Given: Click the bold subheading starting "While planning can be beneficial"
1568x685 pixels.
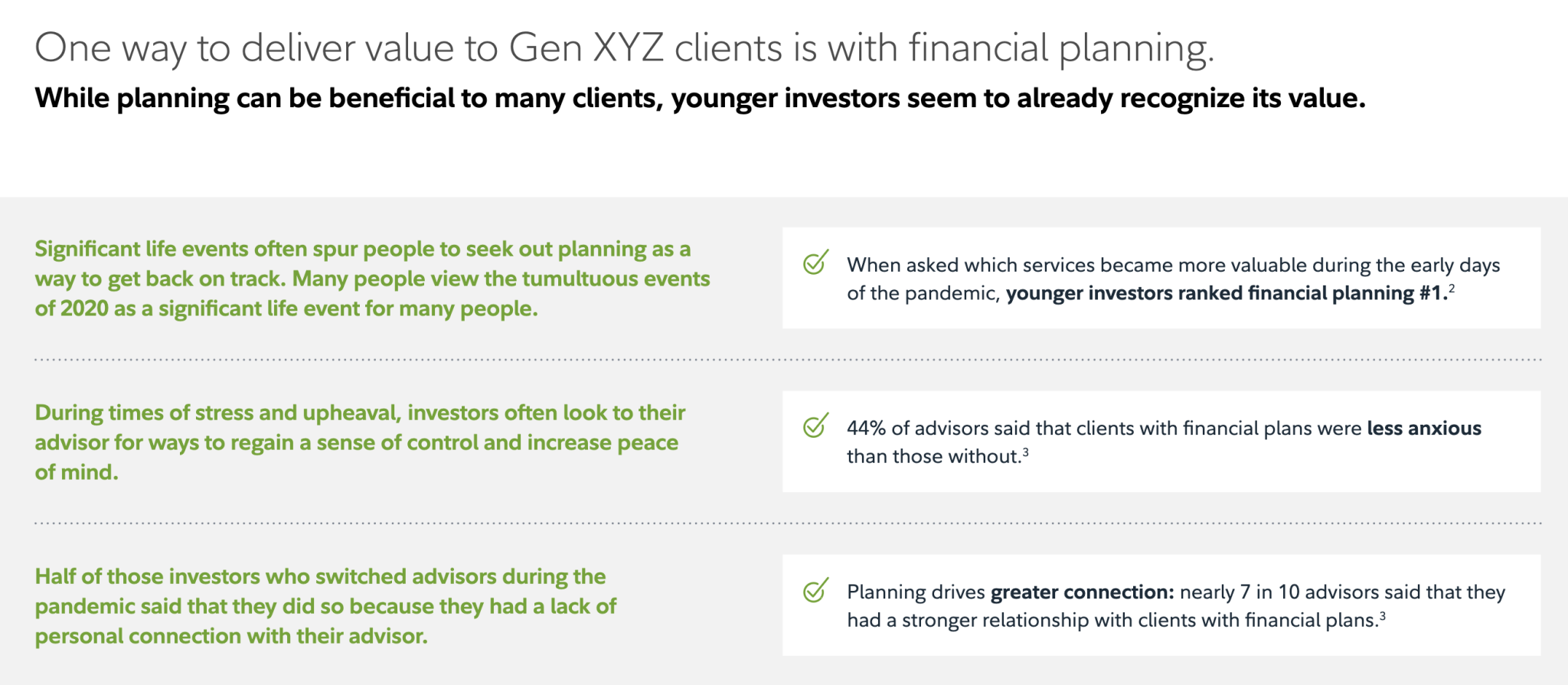Looking at the screenshot, I should coord(700,99).
